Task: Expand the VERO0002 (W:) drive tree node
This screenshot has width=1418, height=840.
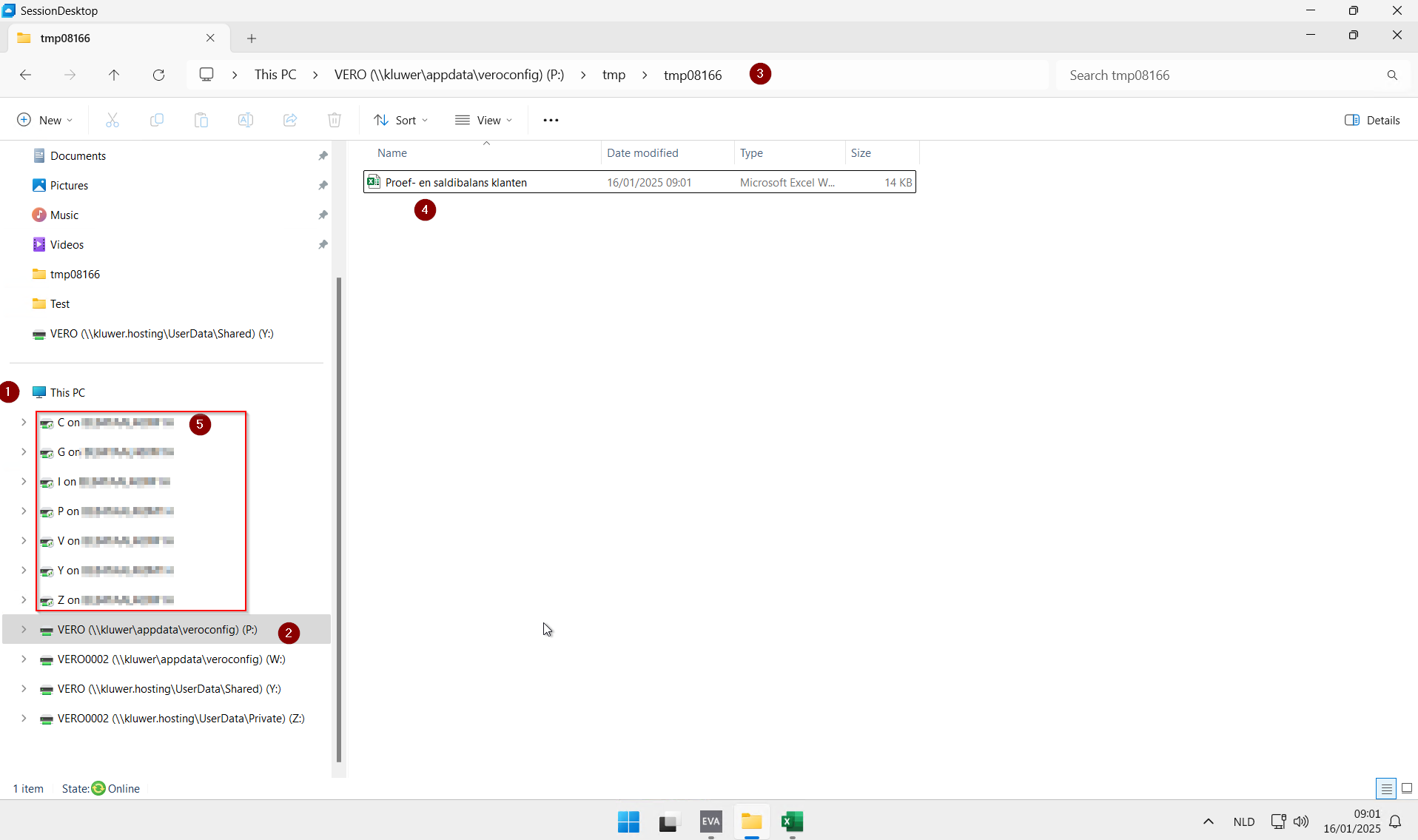Action: pos(24,659)
